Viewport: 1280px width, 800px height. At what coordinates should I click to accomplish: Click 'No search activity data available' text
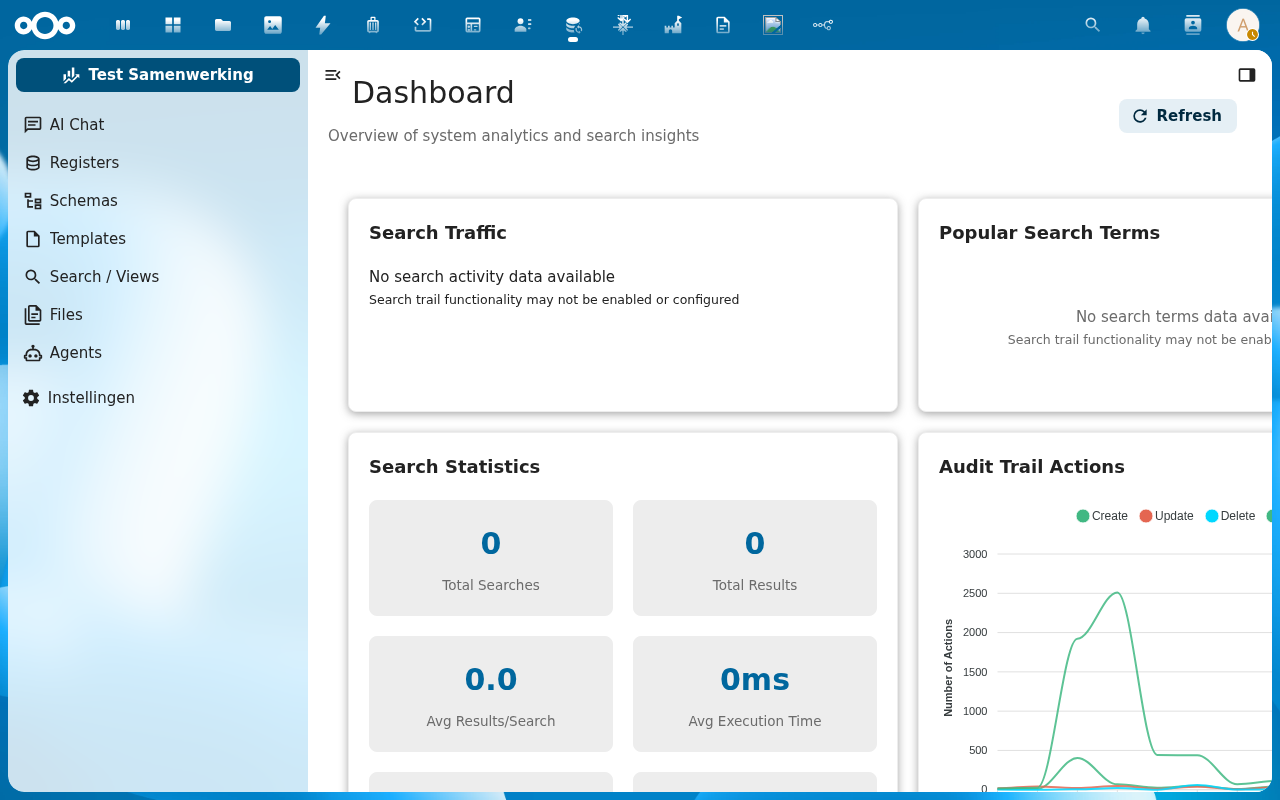tap(492, 277)
